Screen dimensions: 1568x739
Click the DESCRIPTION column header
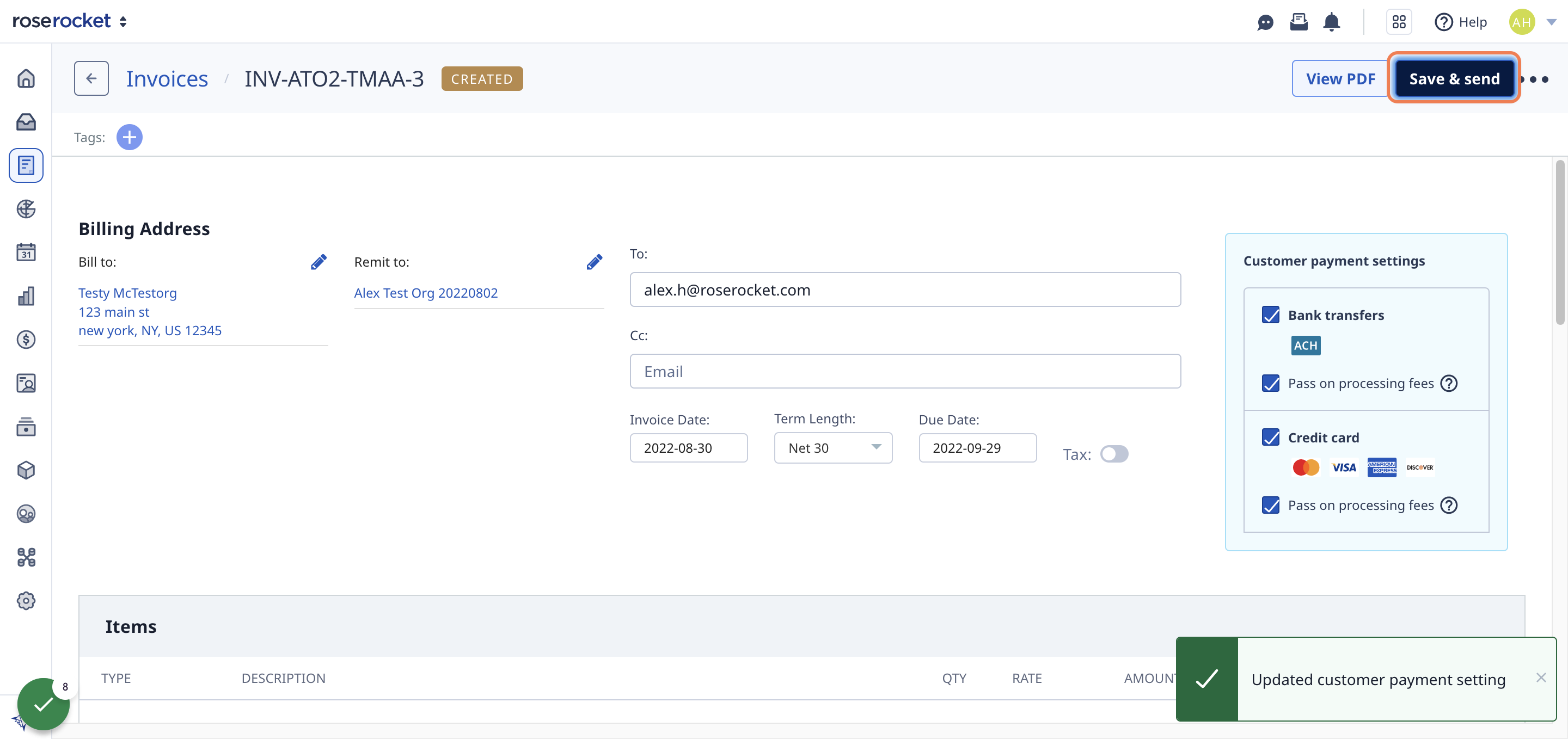click(283, 678)
